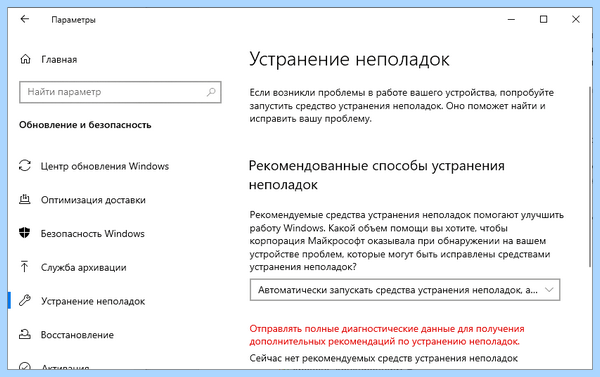
Task: Expand the troubleshooting dropdown chevron arrow
Action: (549, 290)
